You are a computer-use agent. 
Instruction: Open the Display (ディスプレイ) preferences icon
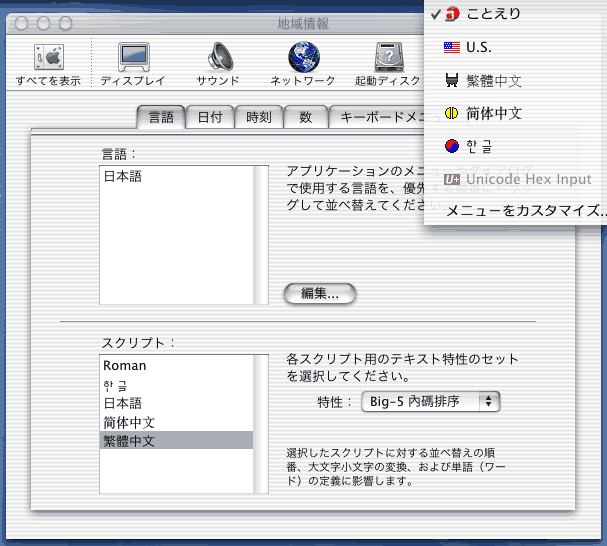pyautogui.click(x=132, y=63)
